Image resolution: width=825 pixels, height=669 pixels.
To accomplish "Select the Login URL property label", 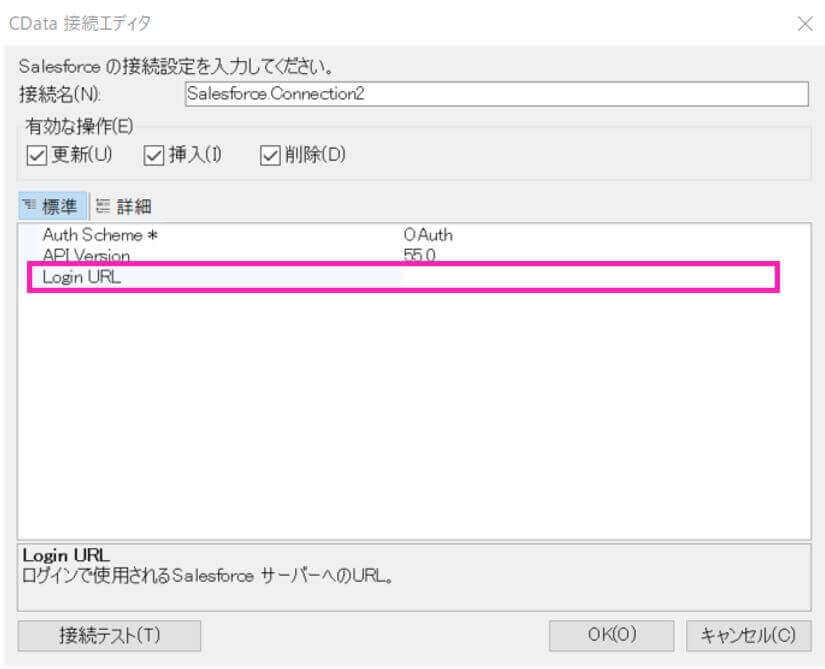I will tap(82, 277).
